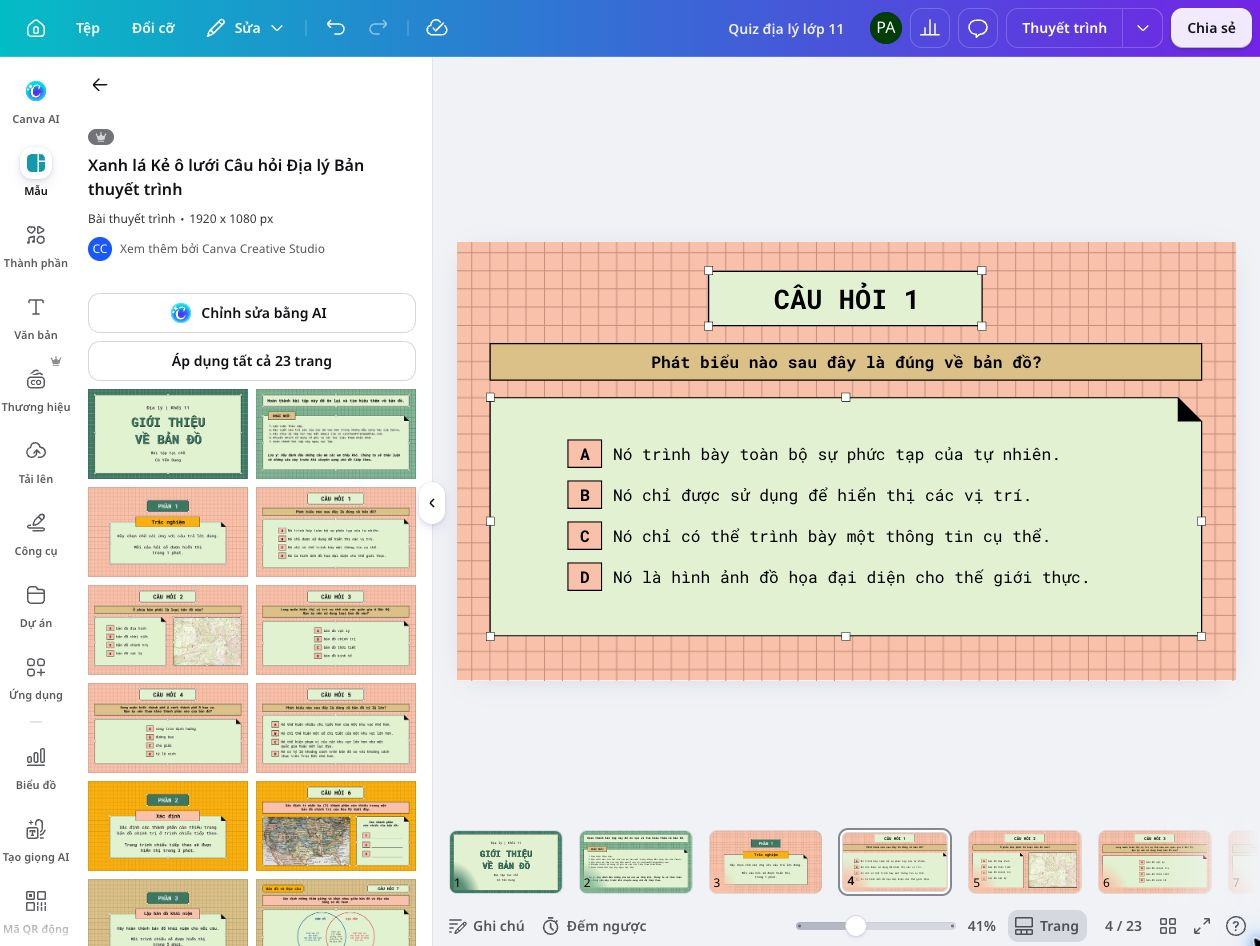Select page 6 in the filmstrip
Viewport: 1260px width, 946px height.
(1154, 862)
